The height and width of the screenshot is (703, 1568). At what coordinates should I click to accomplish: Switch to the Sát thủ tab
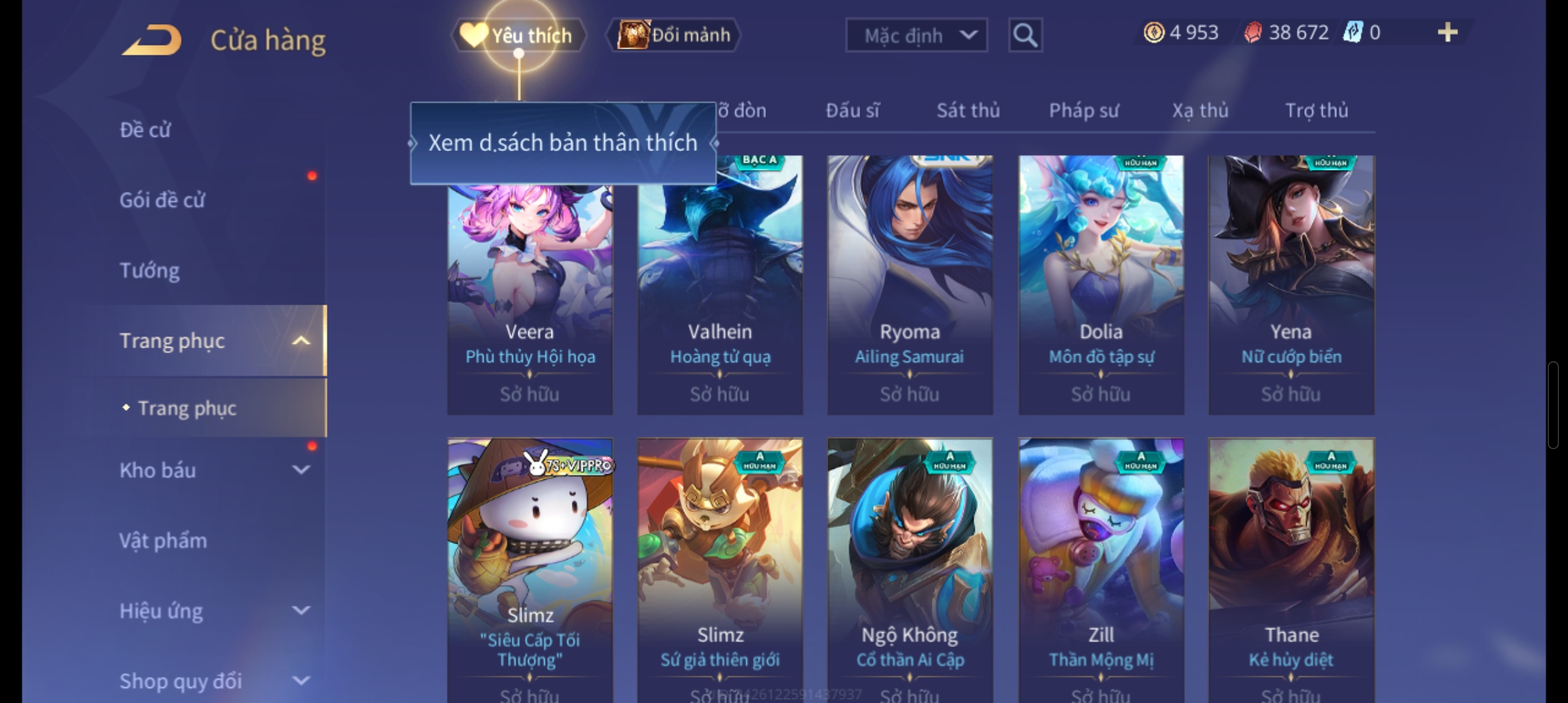click(968, 111)
